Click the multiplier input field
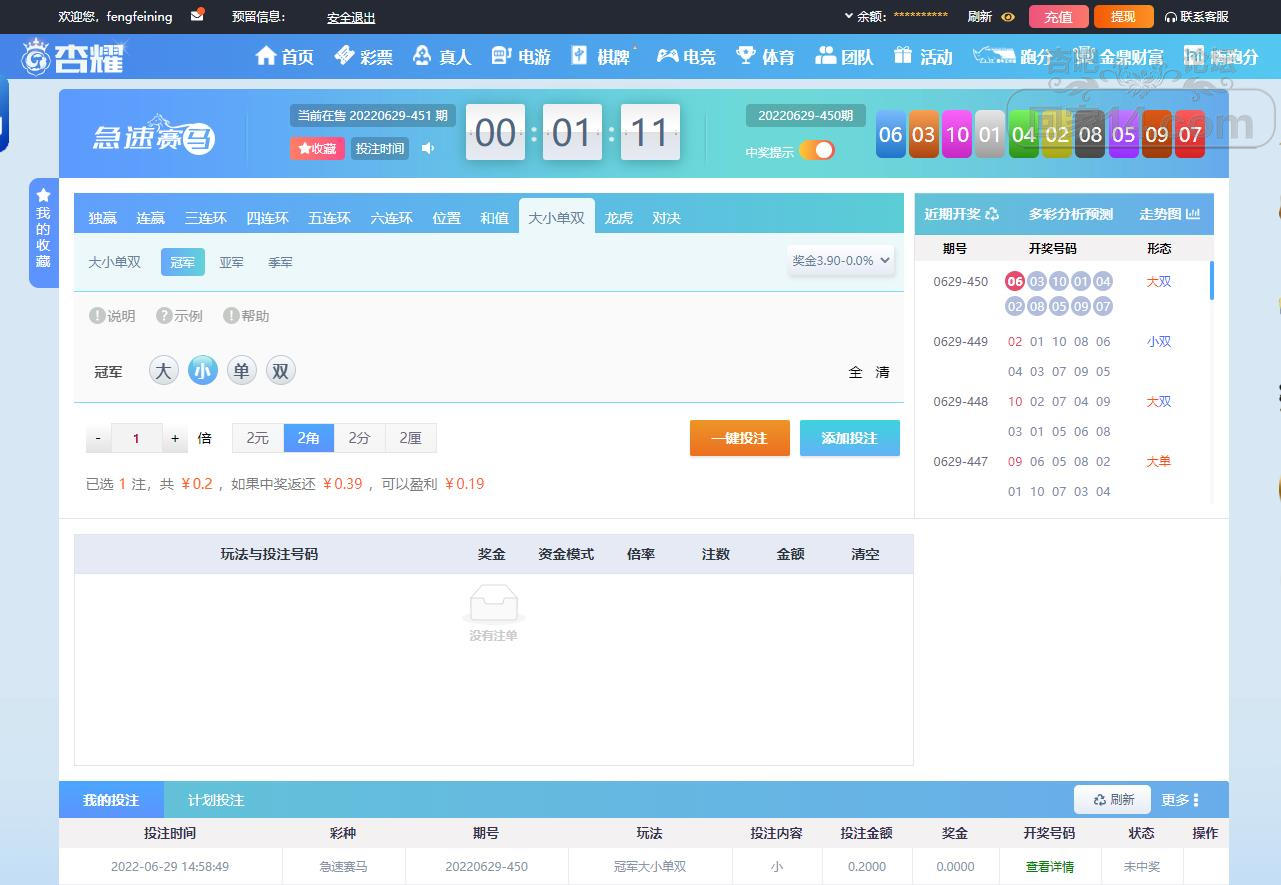The height and width of the screenshot is (885, 1281). click(x=136, y=438)
